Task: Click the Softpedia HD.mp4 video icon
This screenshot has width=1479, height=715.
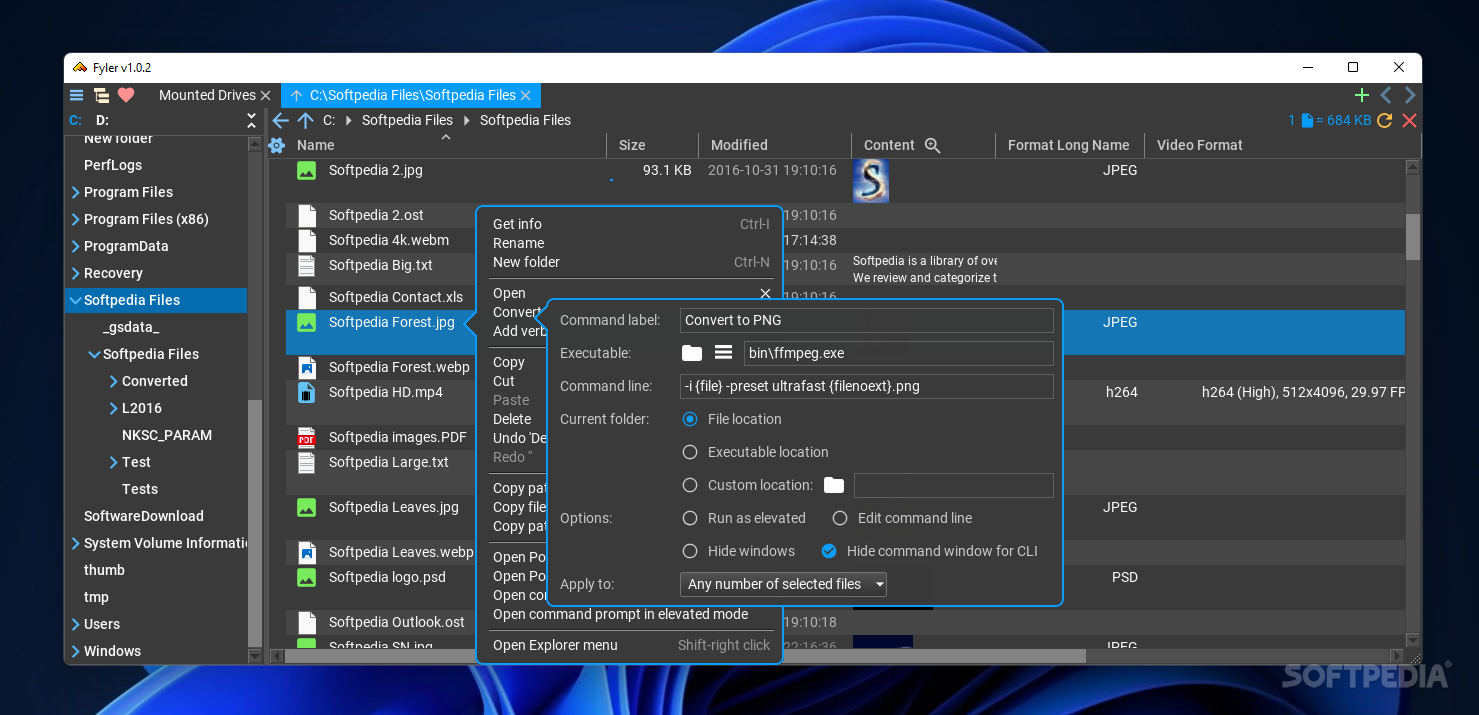Action: point(307,392)
